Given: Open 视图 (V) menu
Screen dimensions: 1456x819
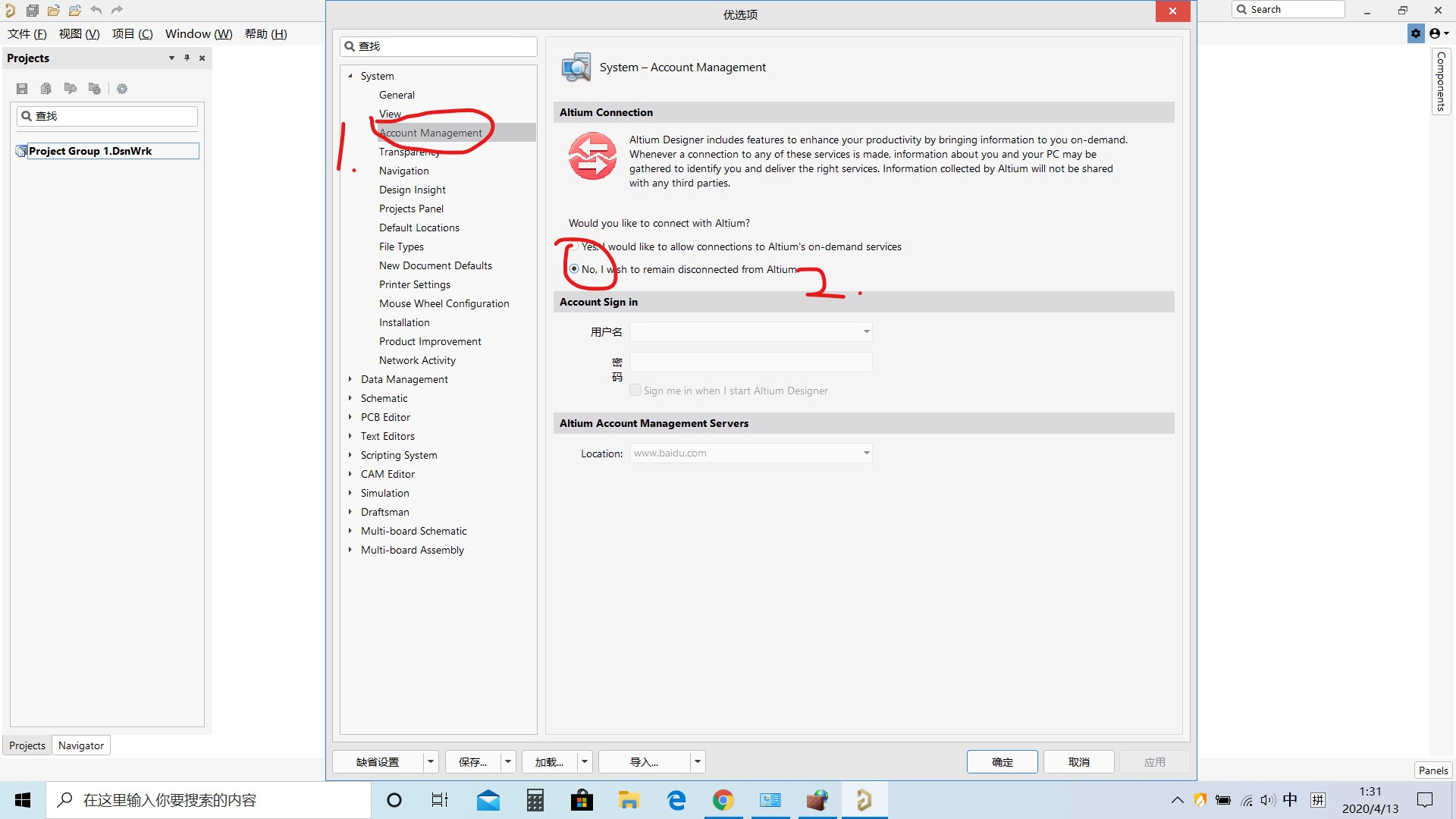Looking at the screenshot, I should pos(80,33).
